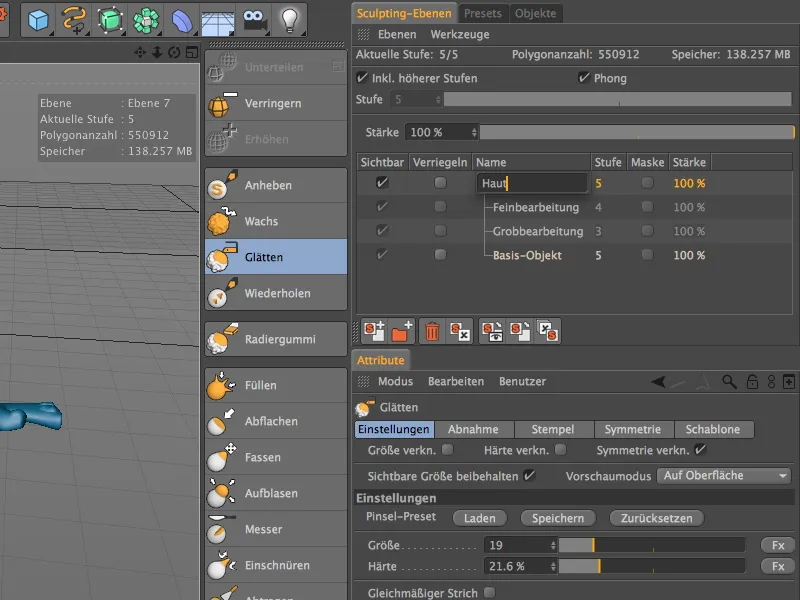Add a cube primitive object
The width and height of the screenshot is (800, 600).
38,20
